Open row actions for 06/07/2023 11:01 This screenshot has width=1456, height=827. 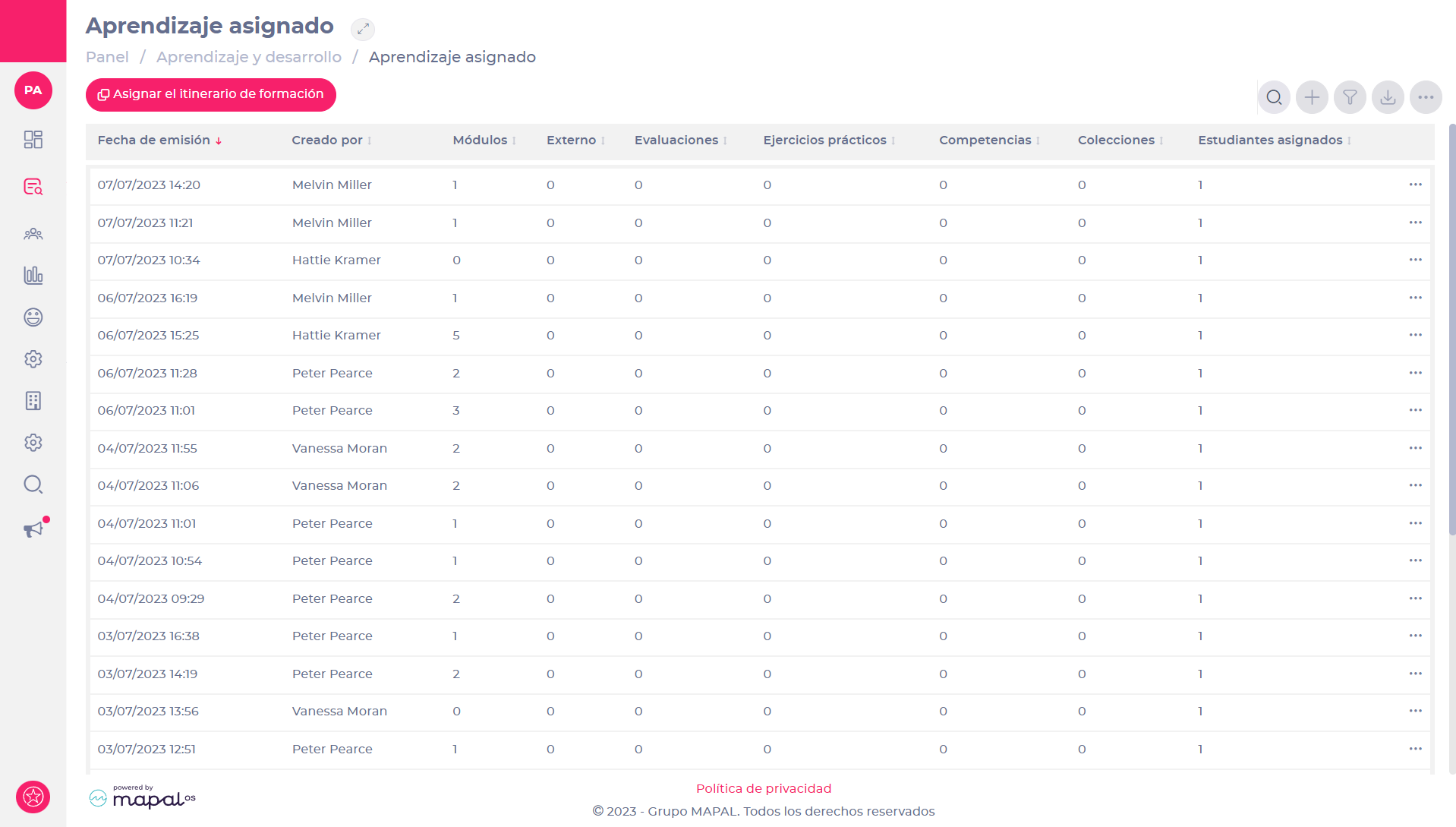coord(1415,410)
